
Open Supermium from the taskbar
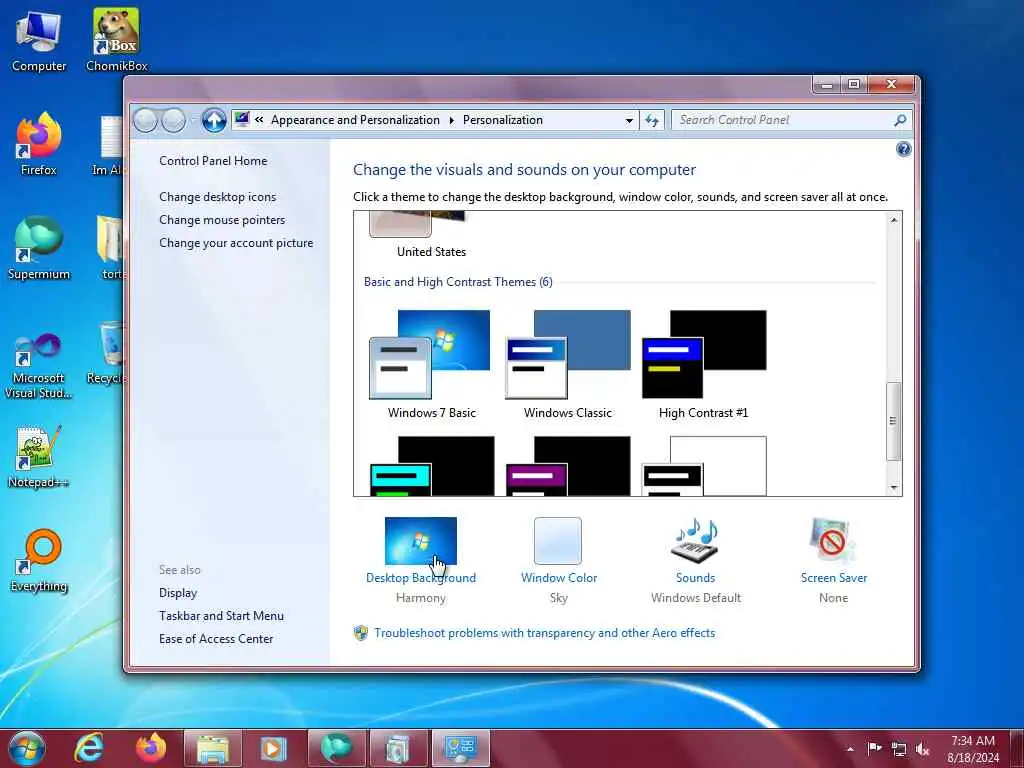click(336, 748)
